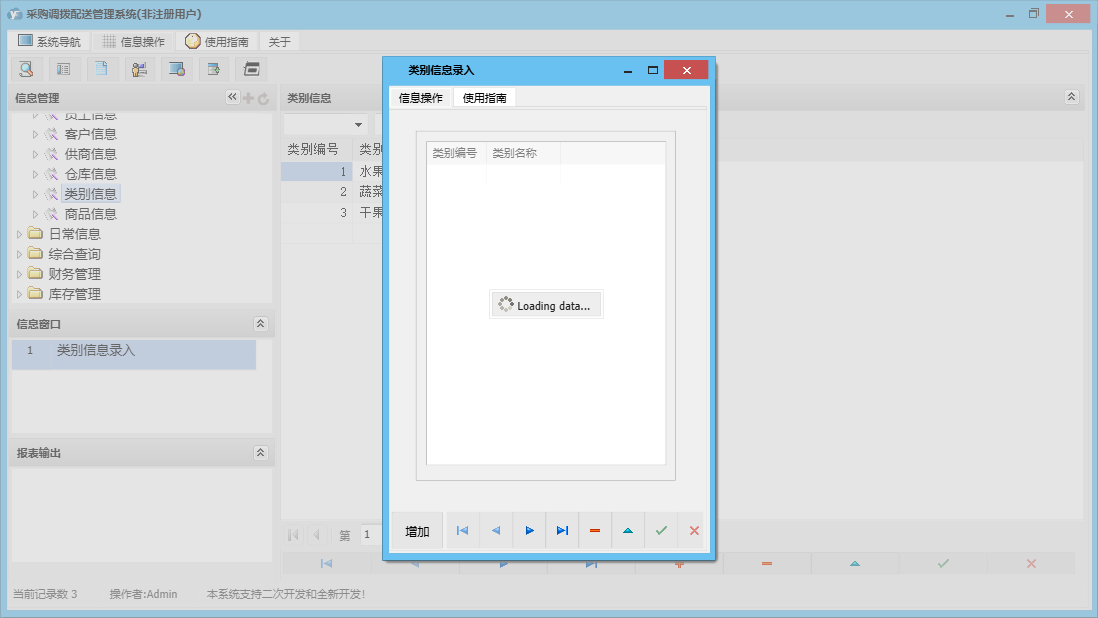Select 仓库信息 in the tree
This screenshot has width=1098, height=618.
(90, 174)
